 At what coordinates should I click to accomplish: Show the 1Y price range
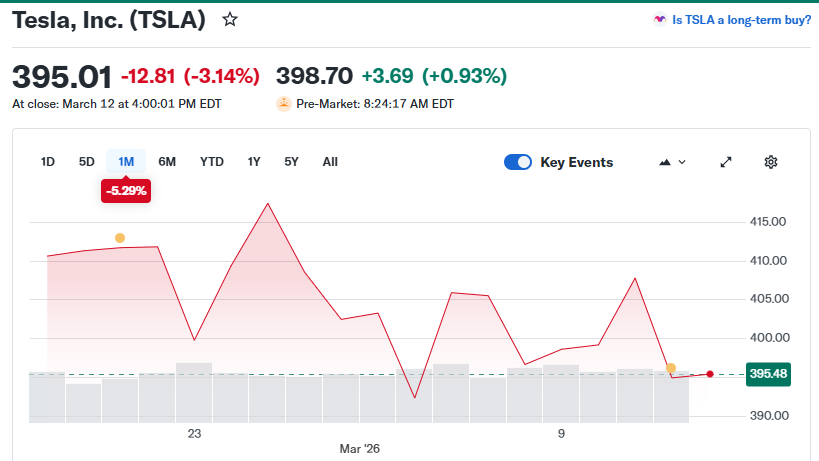pyautogui.click(x=254, y=162)
